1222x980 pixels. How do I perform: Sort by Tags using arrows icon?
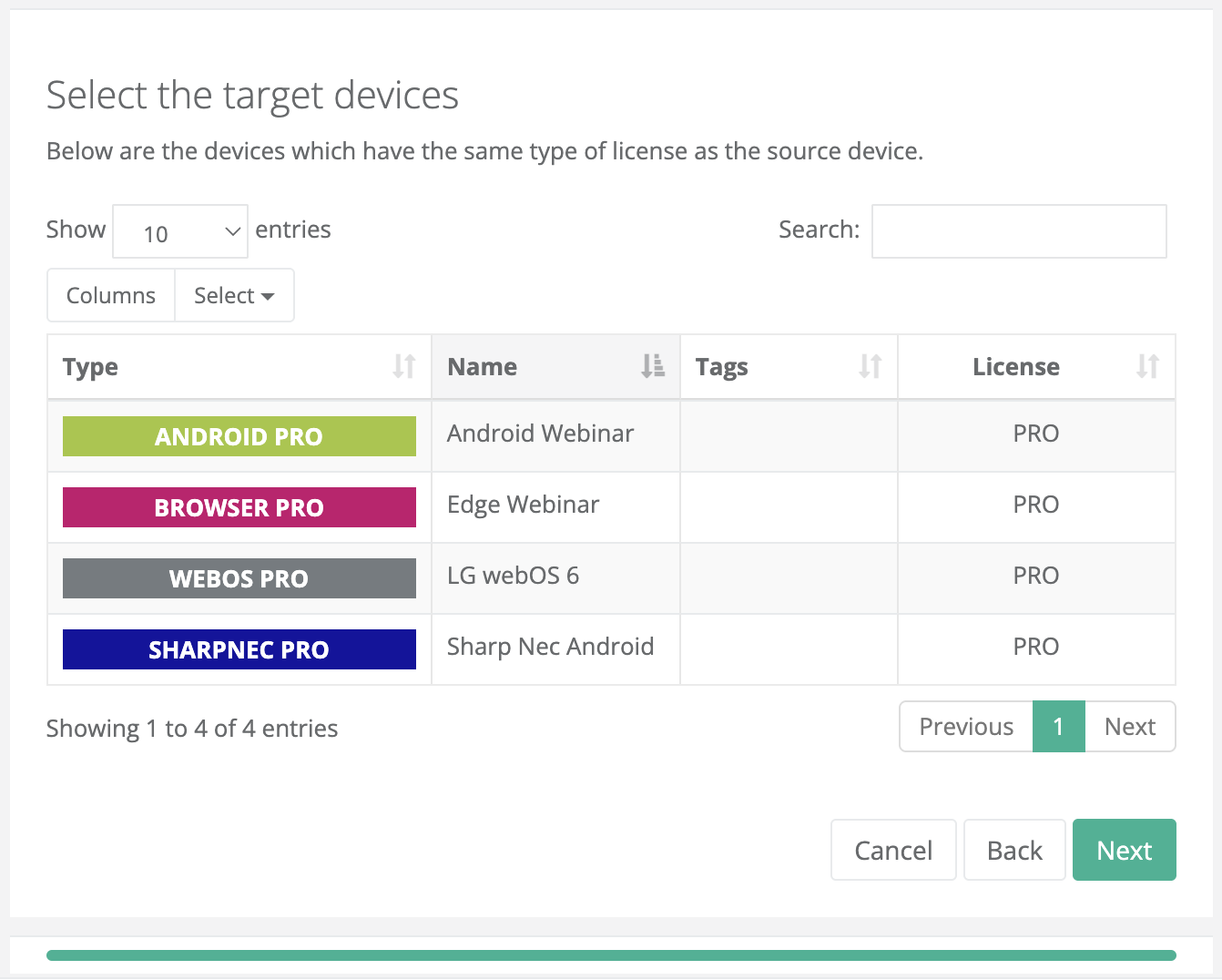point(870,366)
